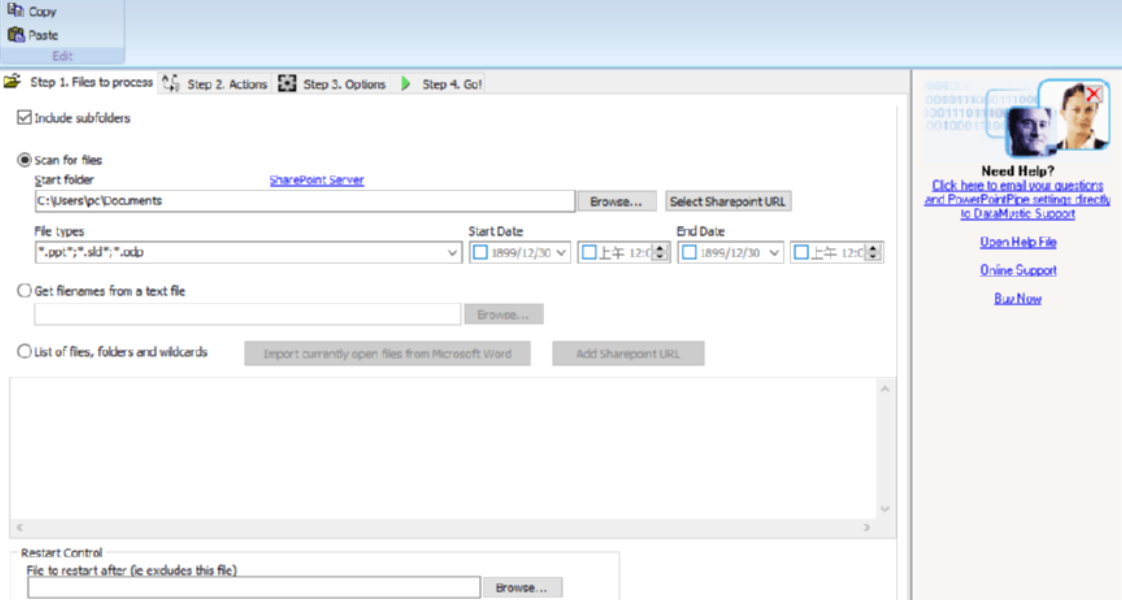This screenshot has height=600, width=1122.
Task: Select Get filenames from a text file option
Action: 24,290
